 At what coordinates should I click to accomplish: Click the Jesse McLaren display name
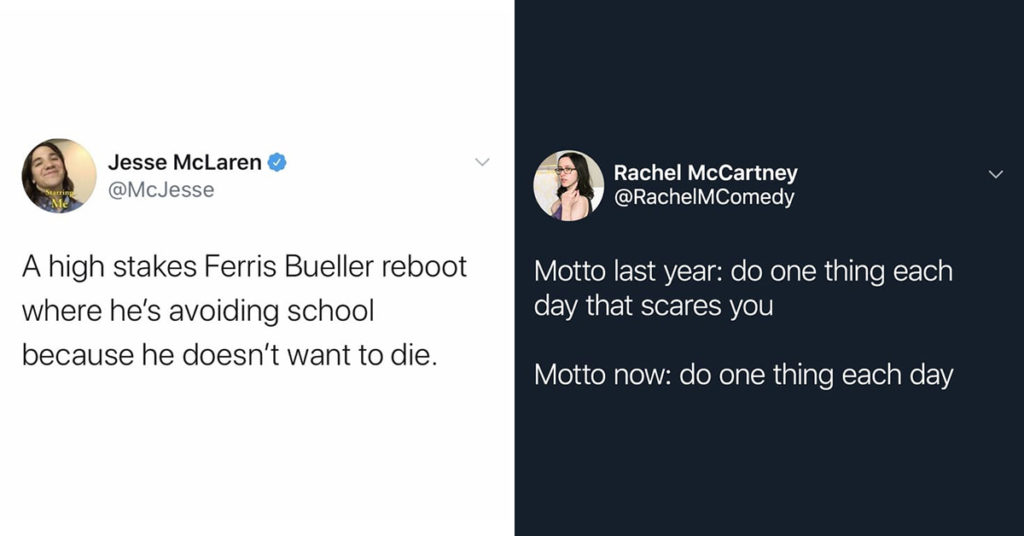[x=185, y=162]
